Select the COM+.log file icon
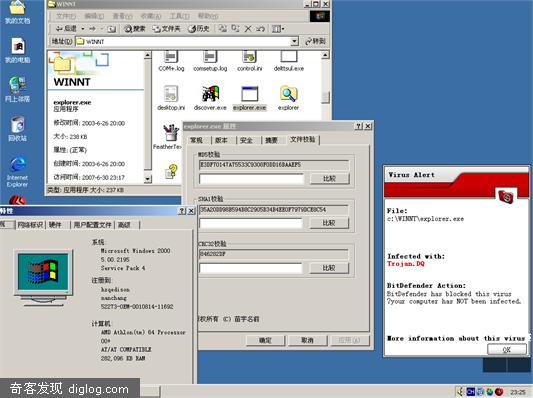The image size is (533, 398). [x=171, y=61]
